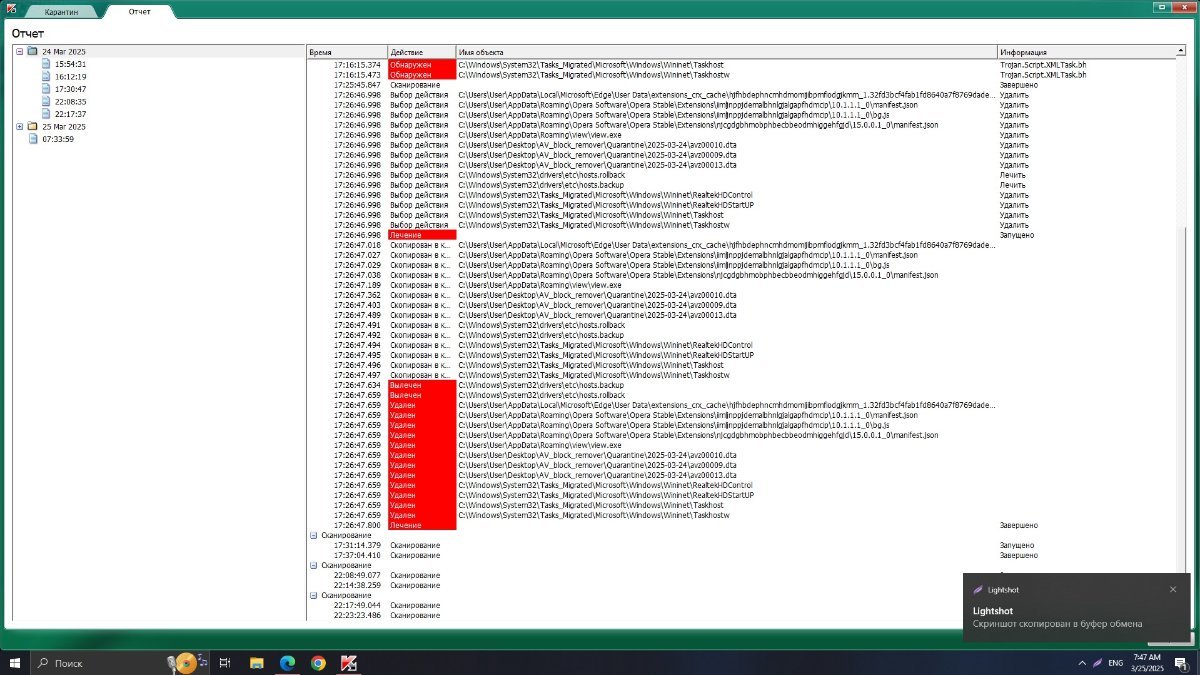Sort by the Имя объекта column header
This screenshot has height=675, width=1200.
(x=726, y=52)
